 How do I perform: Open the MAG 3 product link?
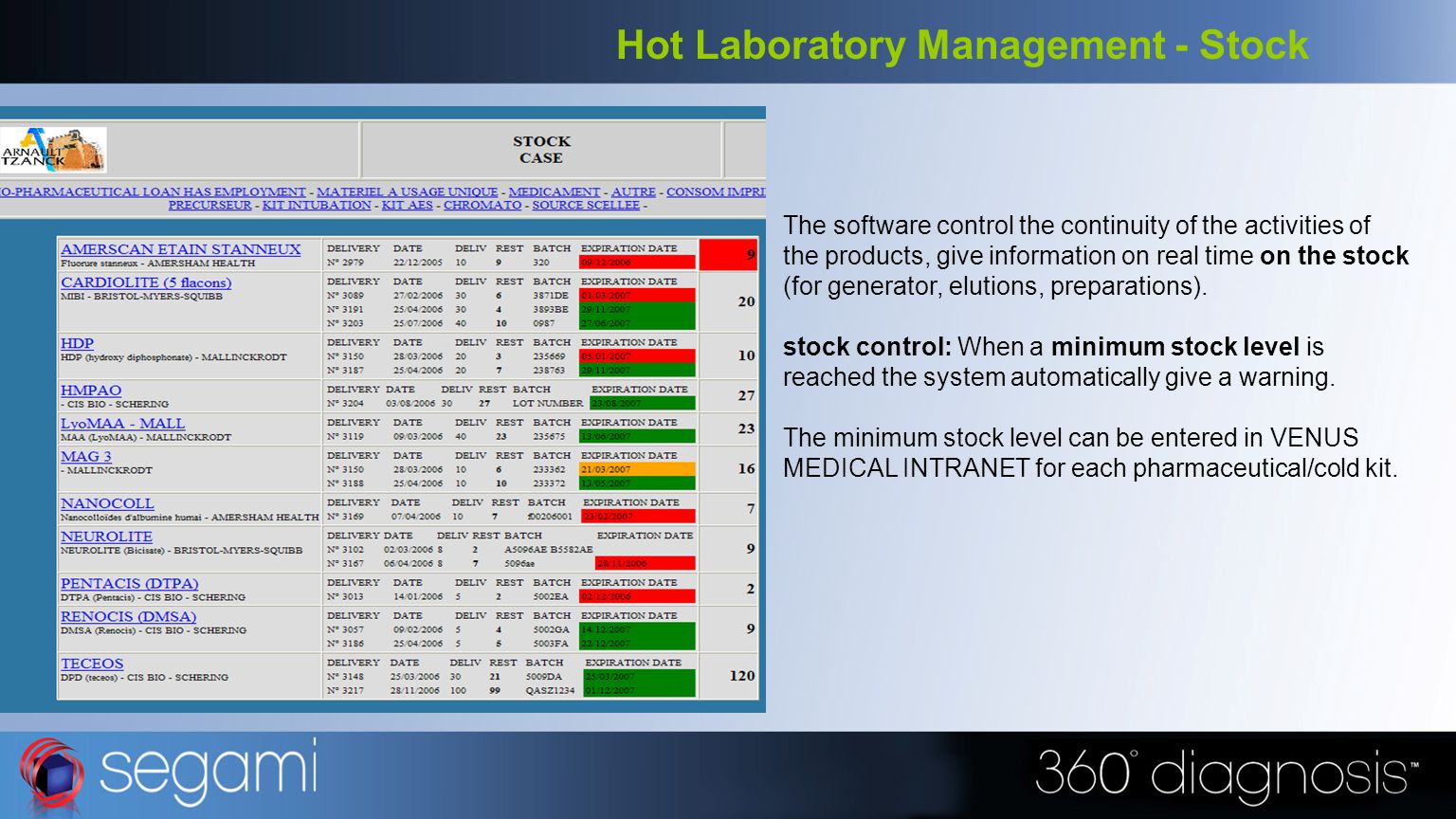(86, 457)
